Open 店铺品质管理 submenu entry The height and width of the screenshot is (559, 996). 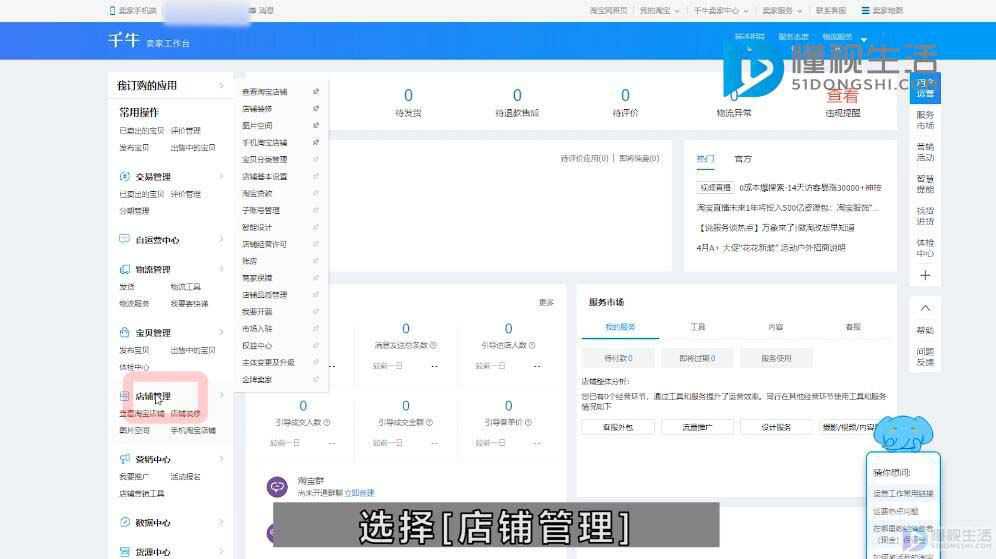pos(265,295)
